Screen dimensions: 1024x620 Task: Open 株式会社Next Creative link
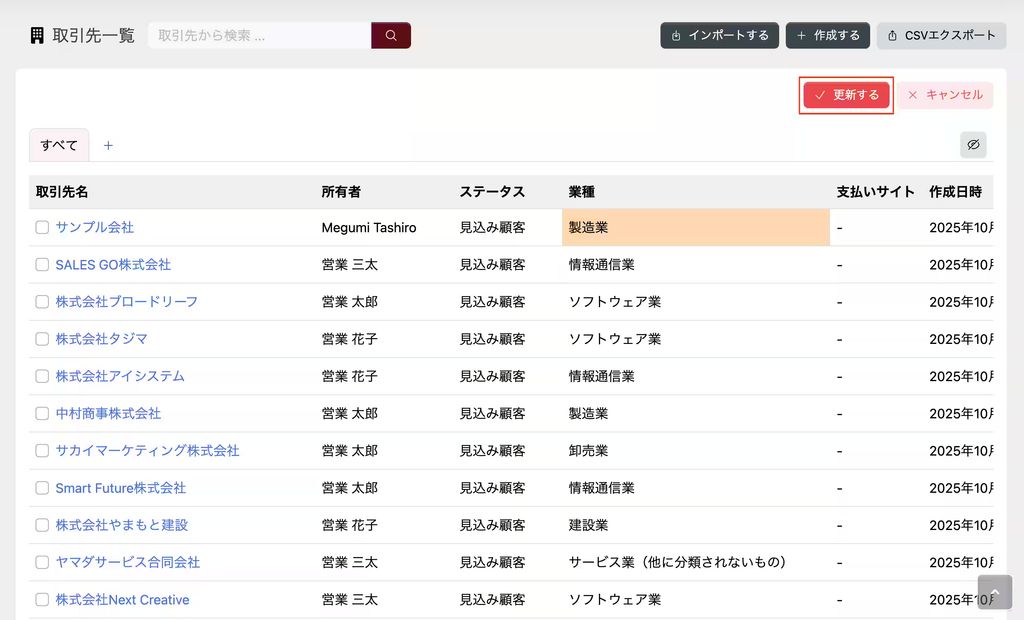pyautogui.click(x=123, y=600)
